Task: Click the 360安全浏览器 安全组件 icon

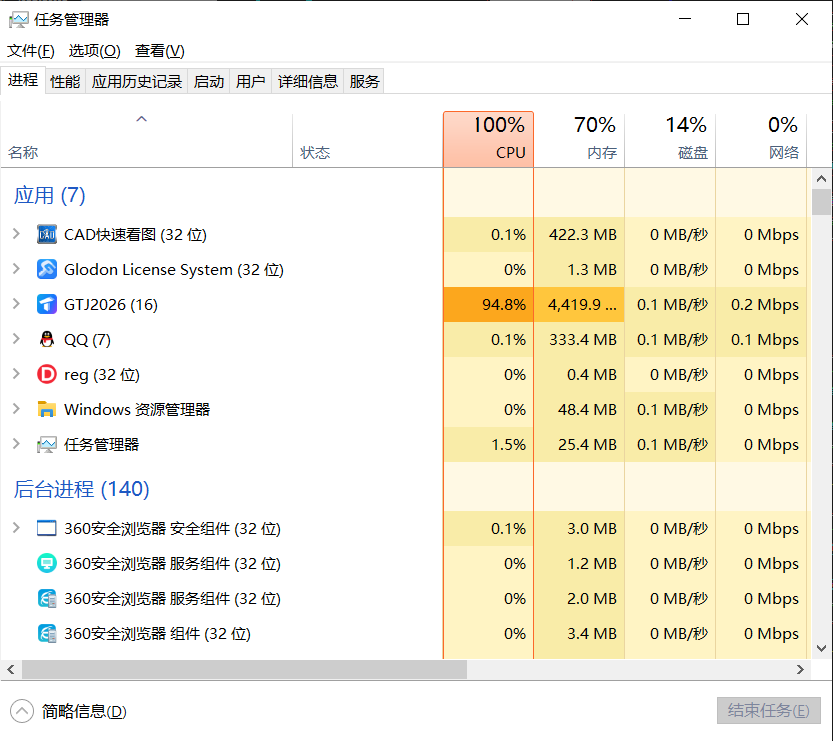Action: pos(47,529)
